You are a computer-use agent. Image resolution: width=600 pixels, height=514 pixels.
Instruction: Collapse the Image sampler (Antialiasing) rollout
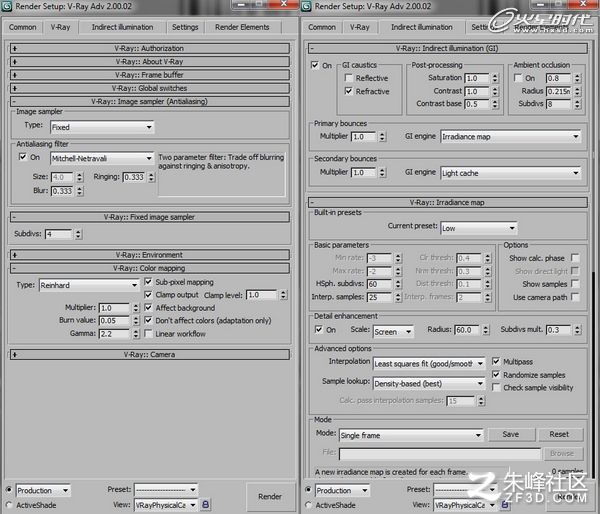coord(149,101)
